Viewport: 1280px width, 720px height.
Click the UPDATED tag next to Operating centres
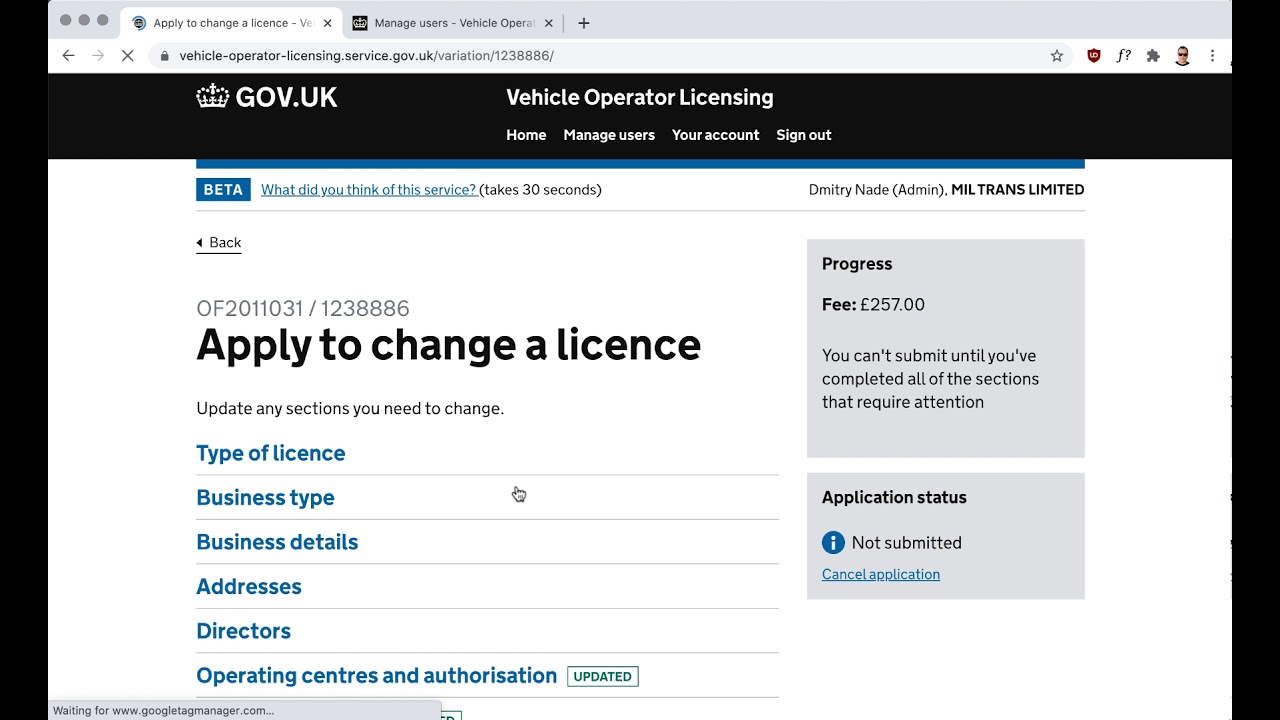[x=603, y=676]
